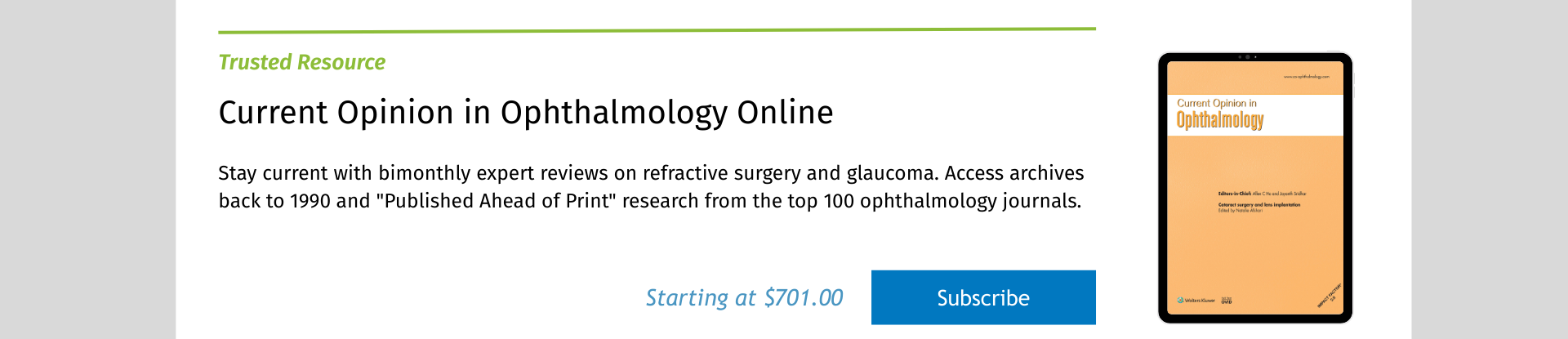
Task: Click the 'Current Opinion in' text on the cover
Action: (x=1216, y=103)
